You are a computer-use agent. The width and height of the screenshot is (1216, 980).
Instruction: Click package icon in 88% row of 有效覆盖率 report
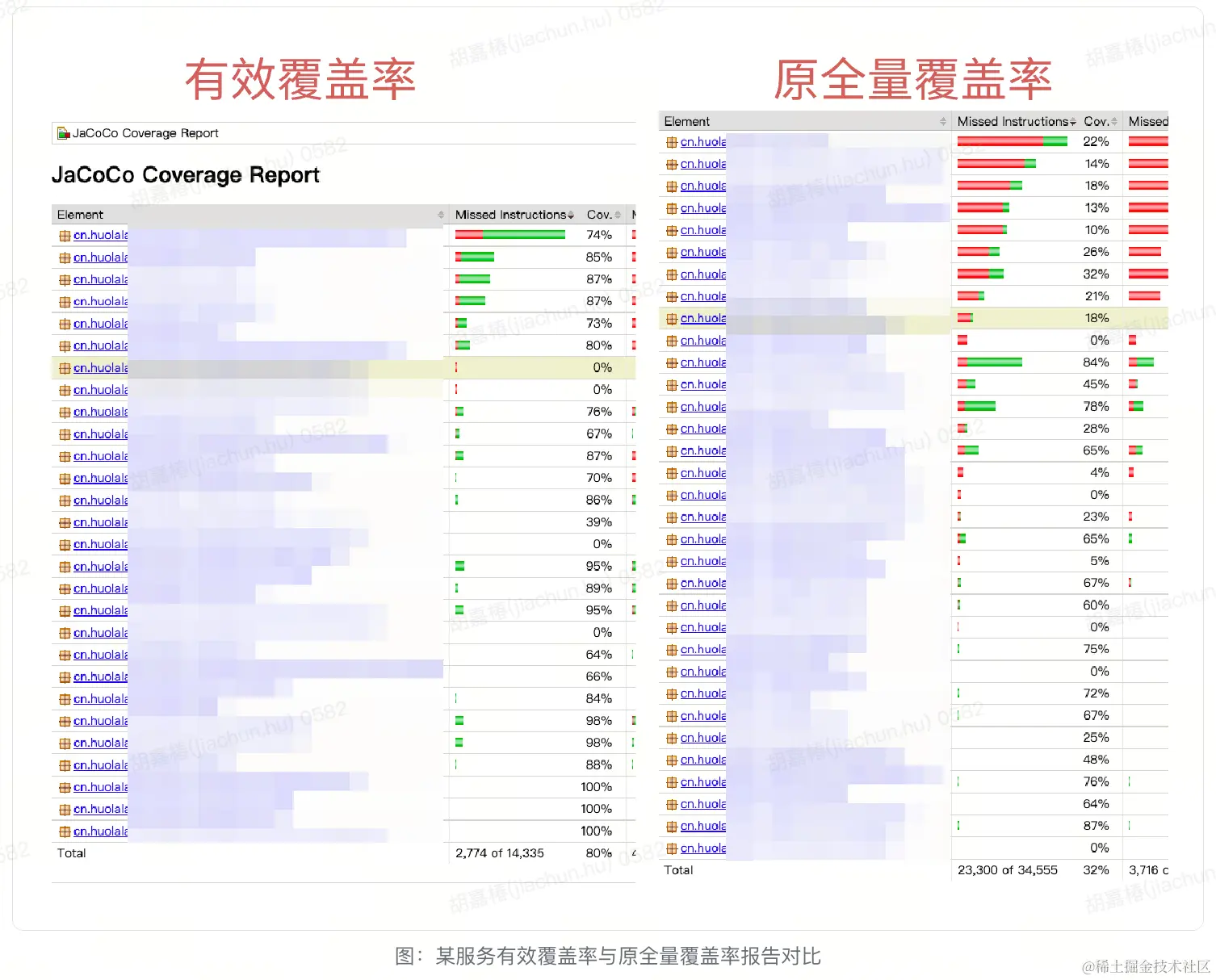[65, 765]
